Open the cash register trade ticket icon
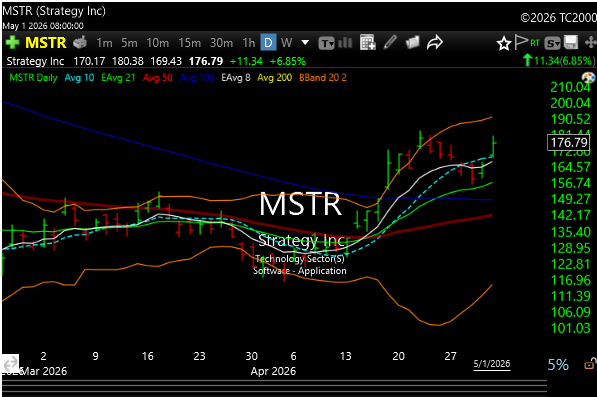Image resolution: width=597 pixels, height=397 pixels. pyautogui.click(x=80, y=43)
